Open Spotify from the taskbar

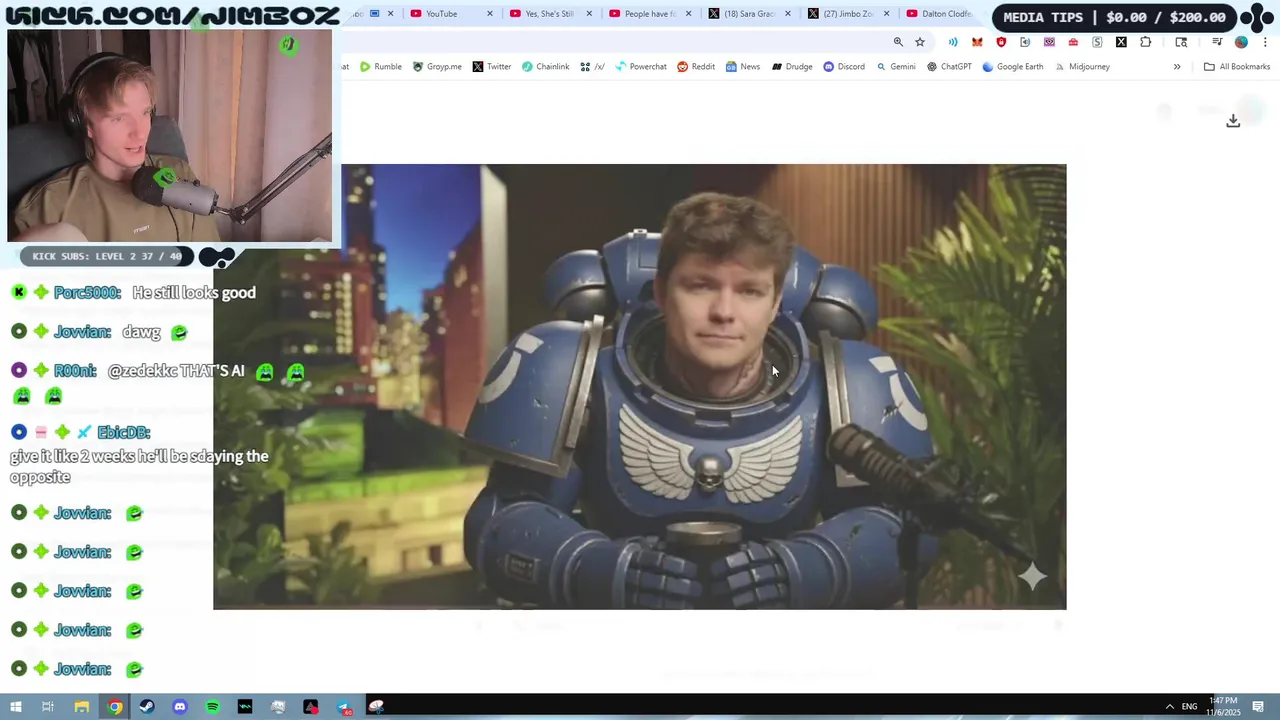212,707
